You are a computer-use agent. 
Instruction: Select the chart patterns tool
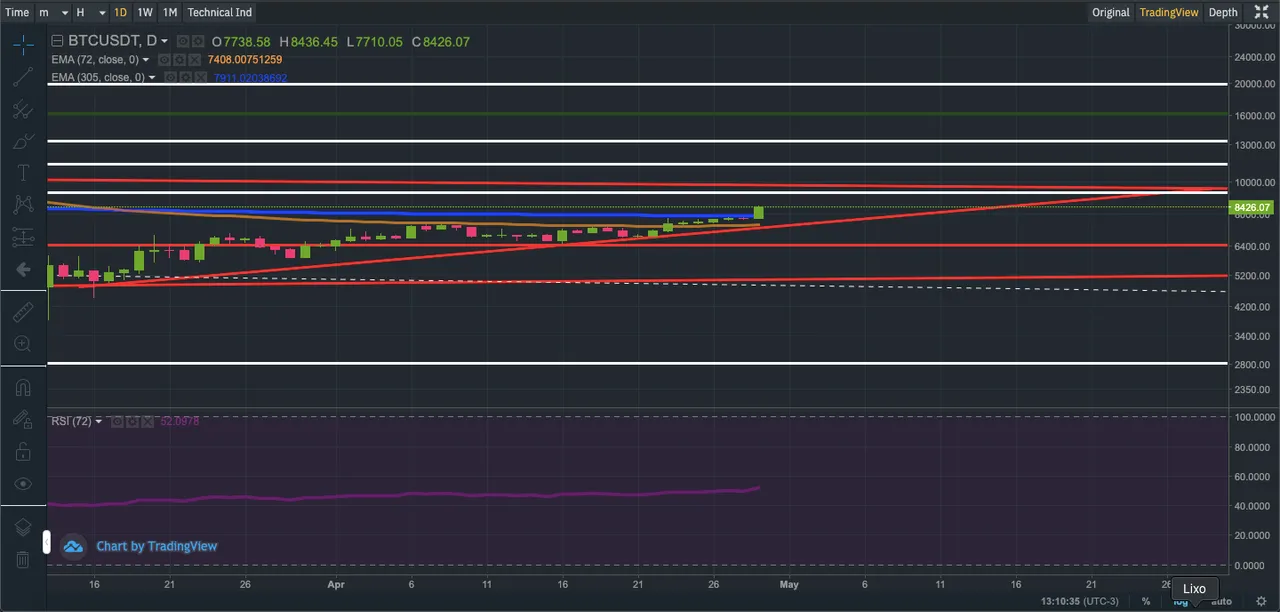(x=23, y=205)
